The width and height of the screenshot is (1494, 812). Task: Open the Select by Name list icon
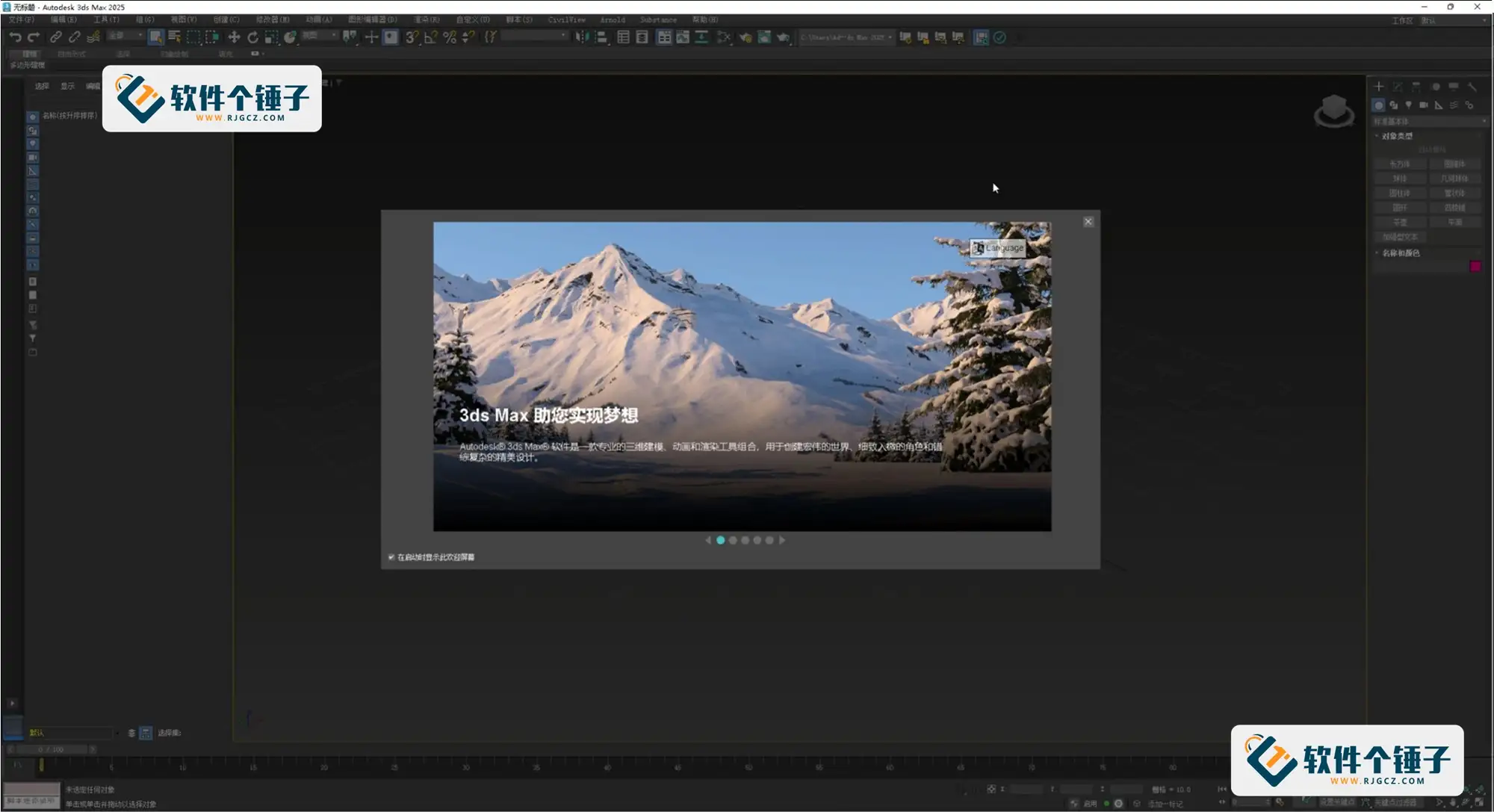175,37
